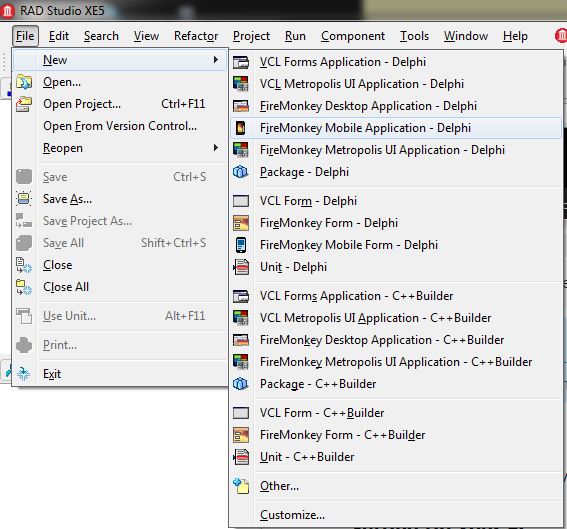Choose VCL Form - C++Builder entry

pyautogui.click(x=396, y=413)
